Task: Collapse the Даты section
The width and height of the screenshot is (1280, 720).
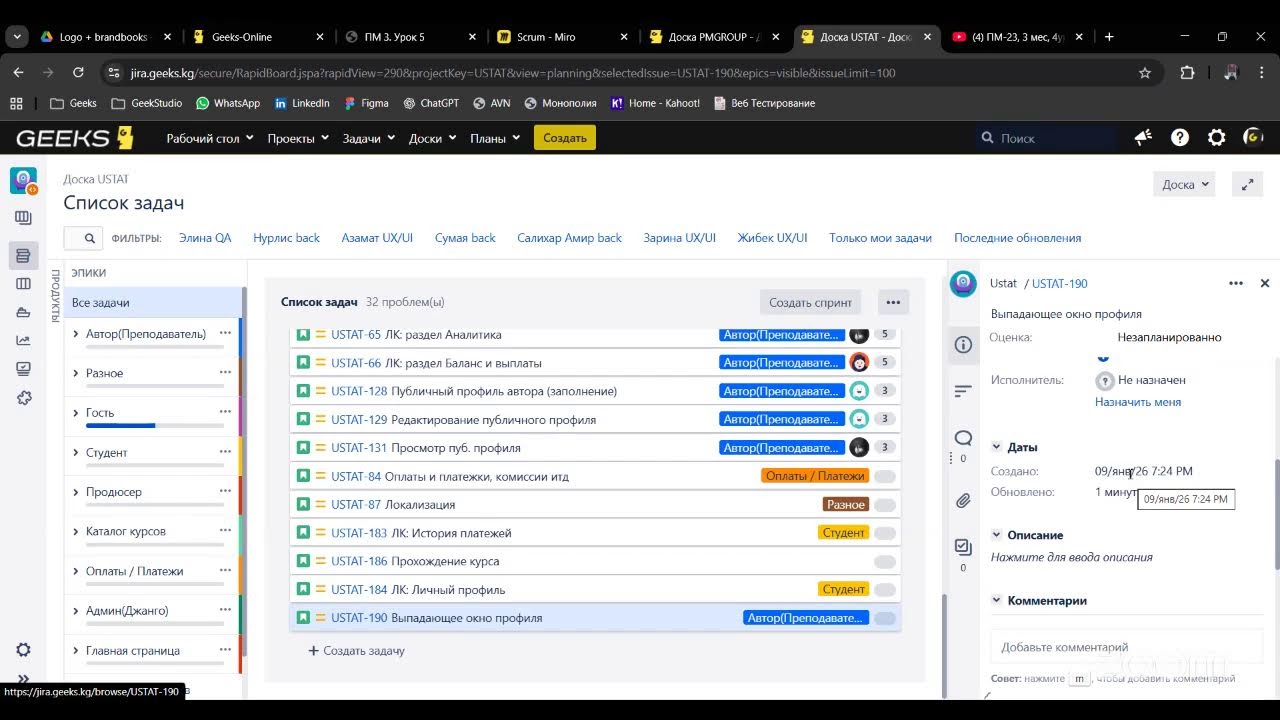Action: coord(996,447)
